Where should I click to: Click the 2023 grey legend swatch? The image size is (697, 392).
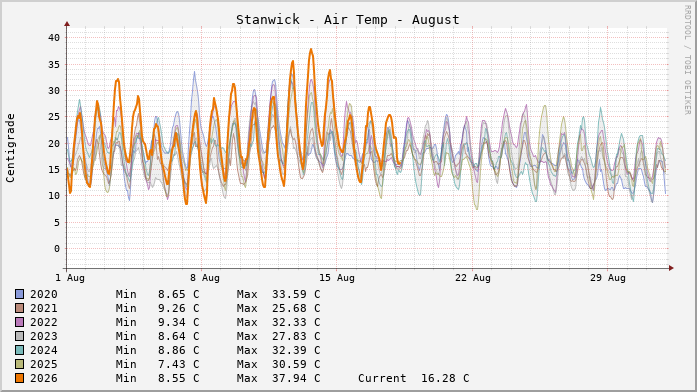click(20, 336)
